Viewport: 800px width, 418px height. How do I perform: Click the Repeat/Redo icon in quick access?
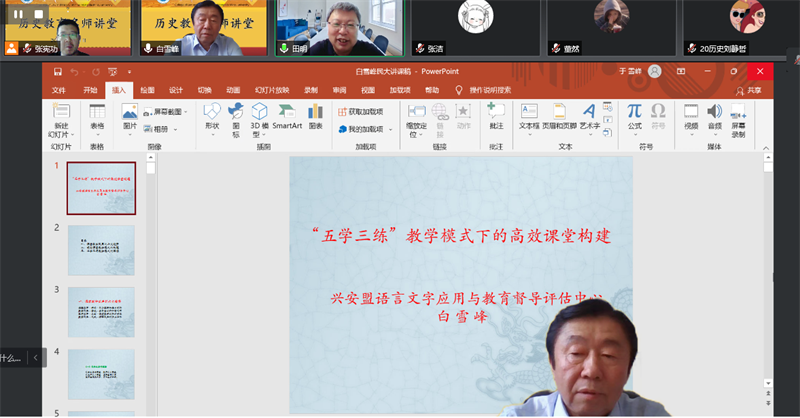96,72
